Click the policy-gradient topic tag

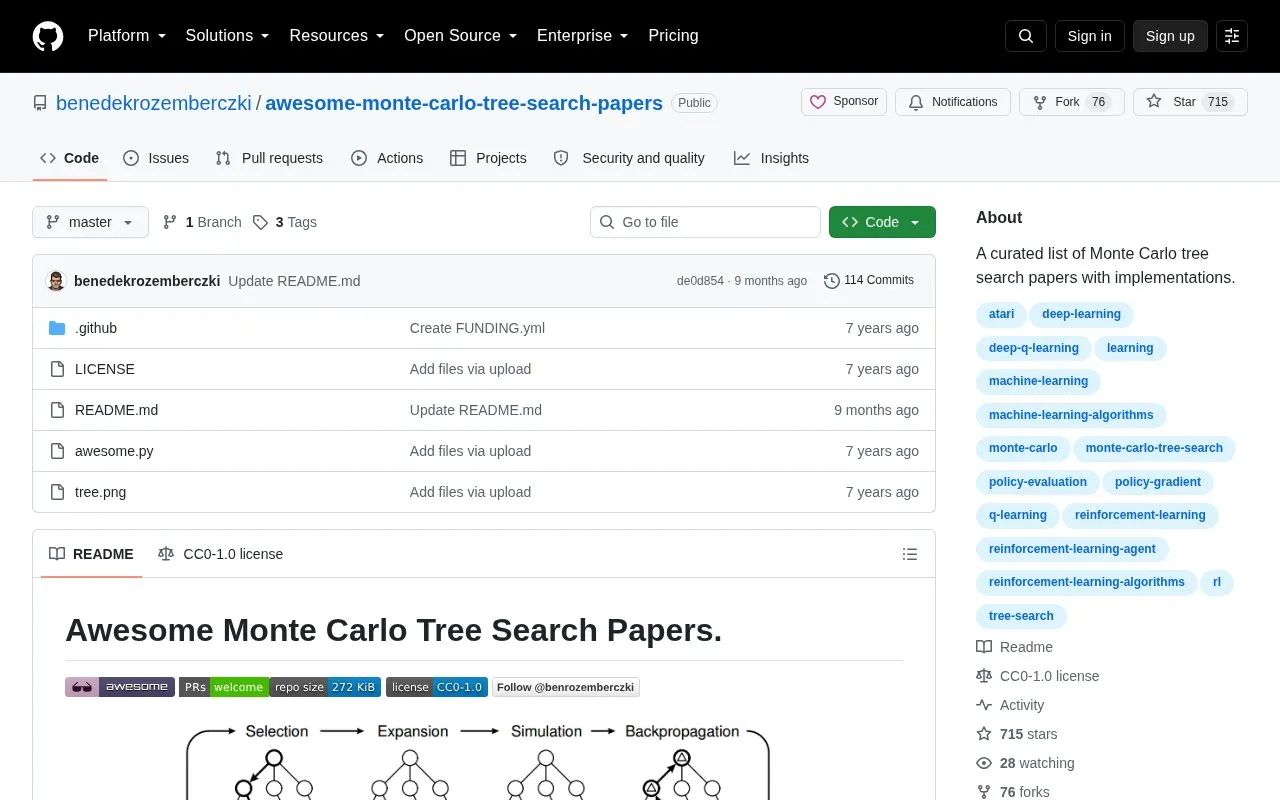(1158, 482)
